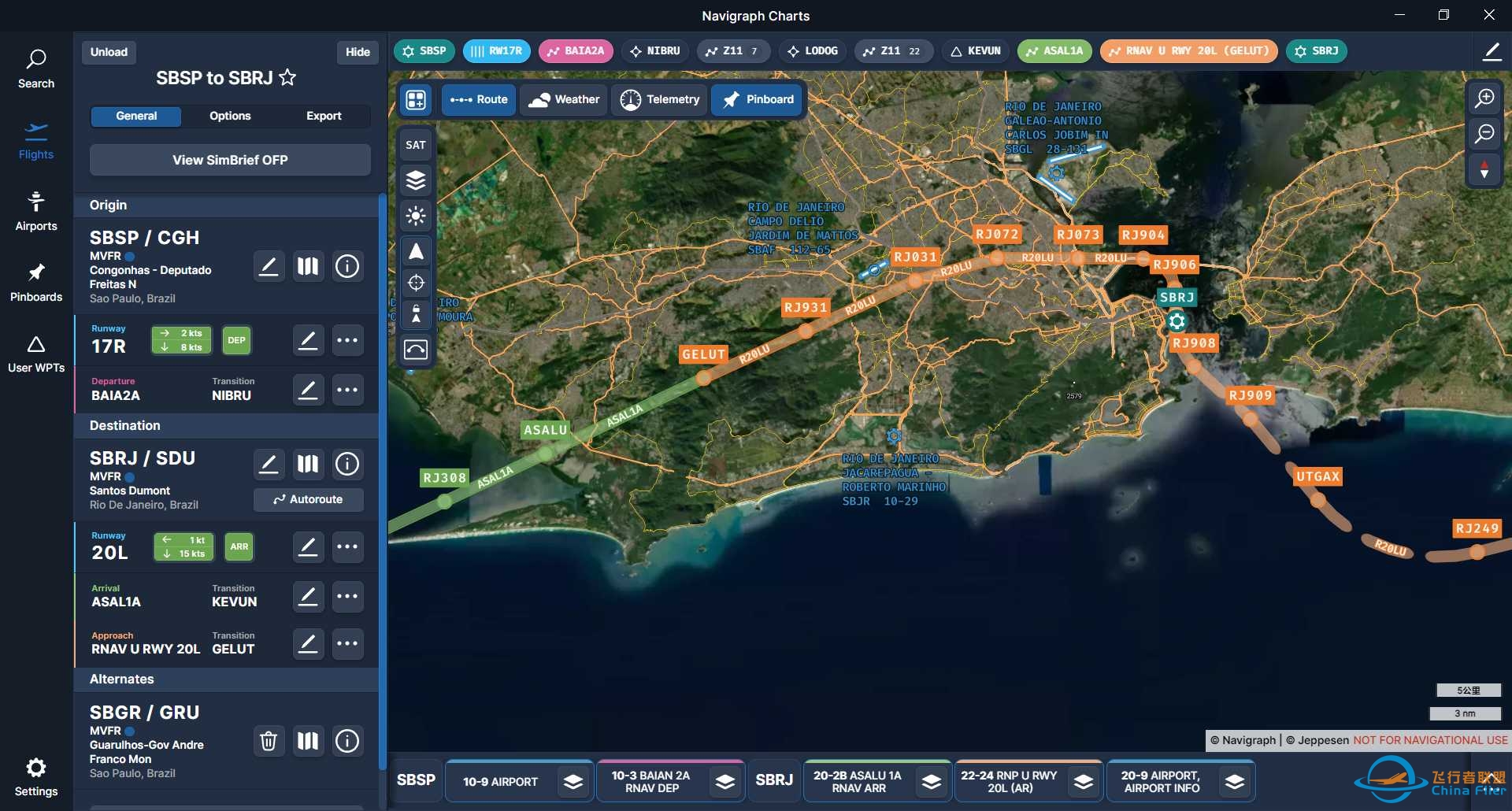Open the map layers stack icon
Image resolution: width=1512 pixels, height=811 pixels.
[x=416, y=180]
